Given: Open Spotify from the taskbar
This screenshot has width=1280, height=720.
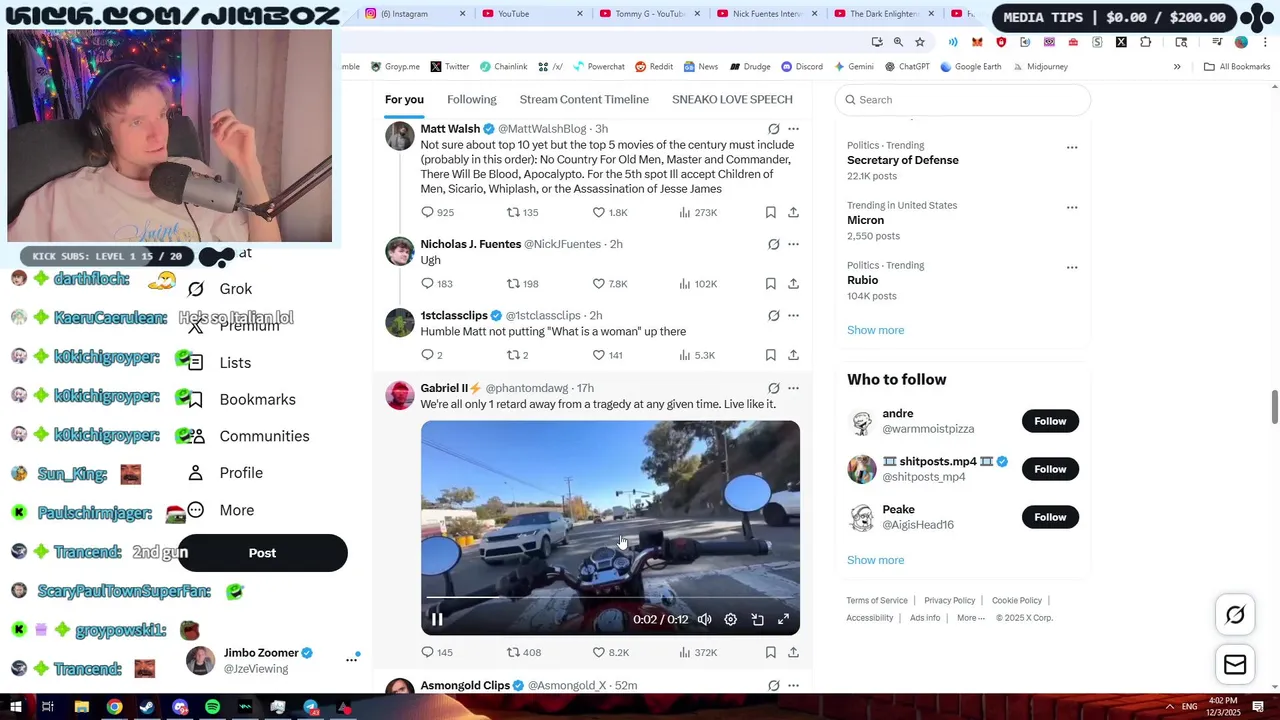Looking at the screenshot, I should click(213, 707).
